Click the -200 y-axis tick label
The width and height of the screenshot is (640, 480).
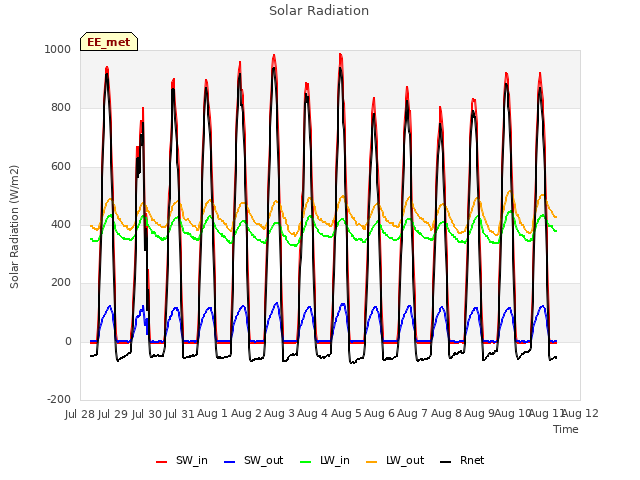coord(59,399)
